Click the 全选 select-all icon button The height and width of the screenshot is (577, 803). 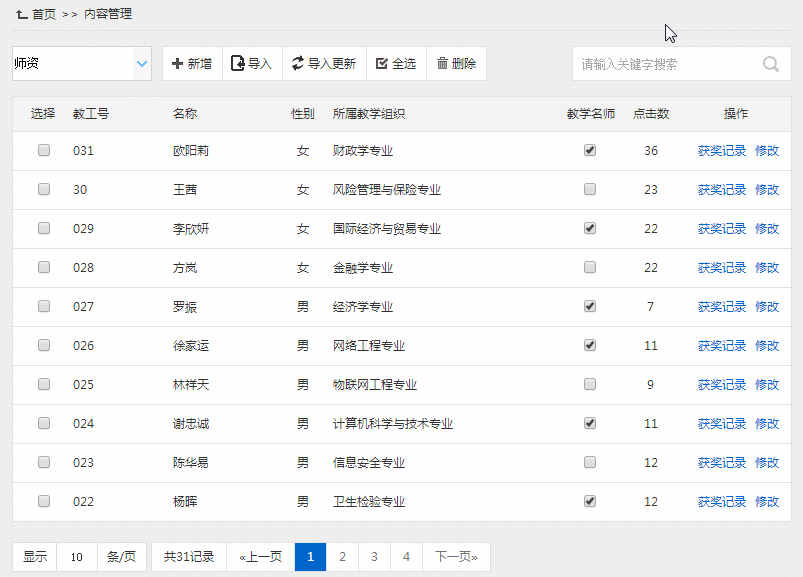[x=381, y=64]
